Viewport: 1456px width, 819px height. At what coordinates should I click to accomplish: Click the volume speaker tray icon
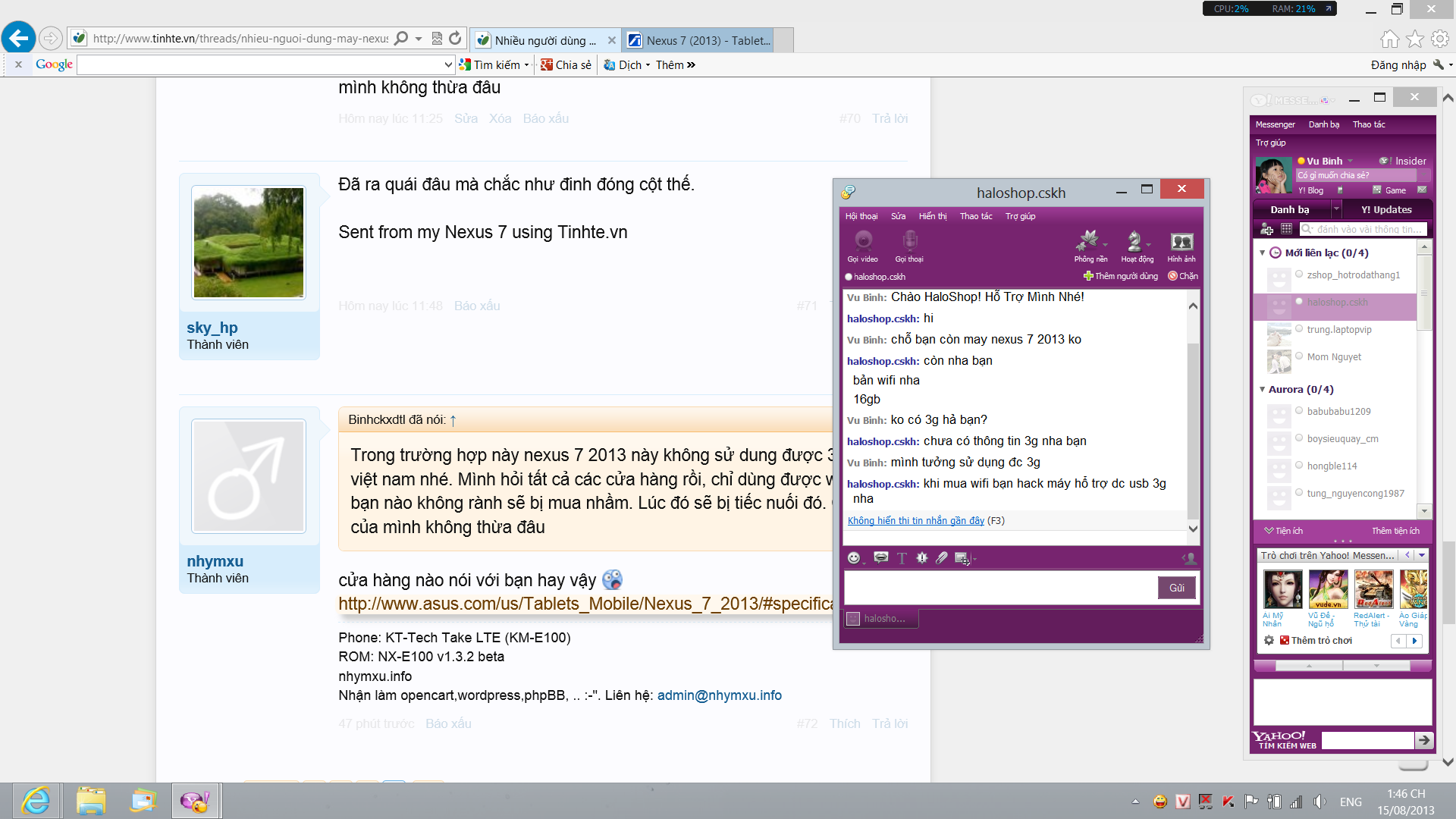[x=1319, y=802]
